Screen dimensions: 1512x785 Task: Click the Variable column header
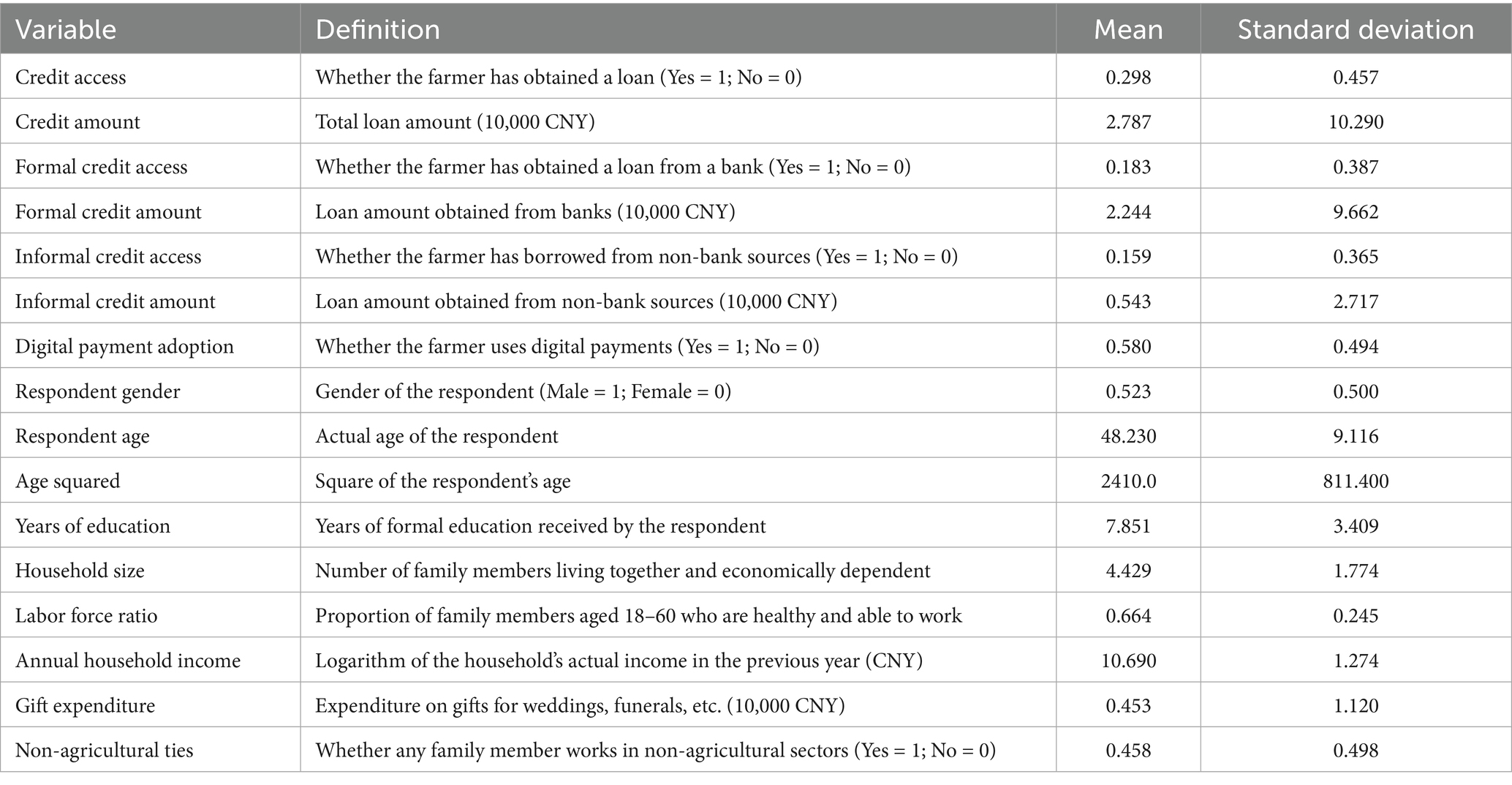pyautogui.click(x=66, y=29)
